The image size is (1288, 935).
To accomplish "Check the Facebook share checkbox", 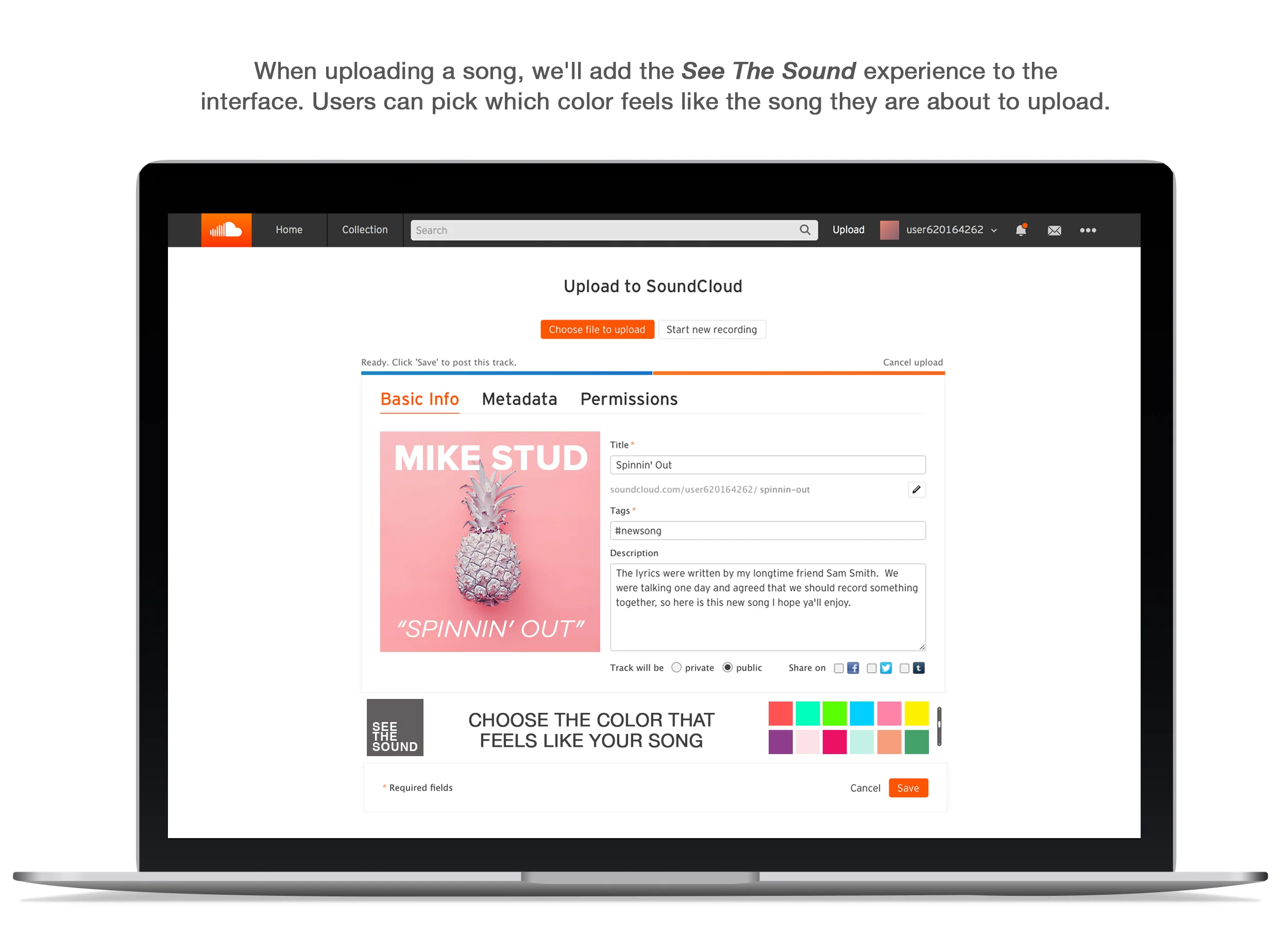I will point(839,668).
